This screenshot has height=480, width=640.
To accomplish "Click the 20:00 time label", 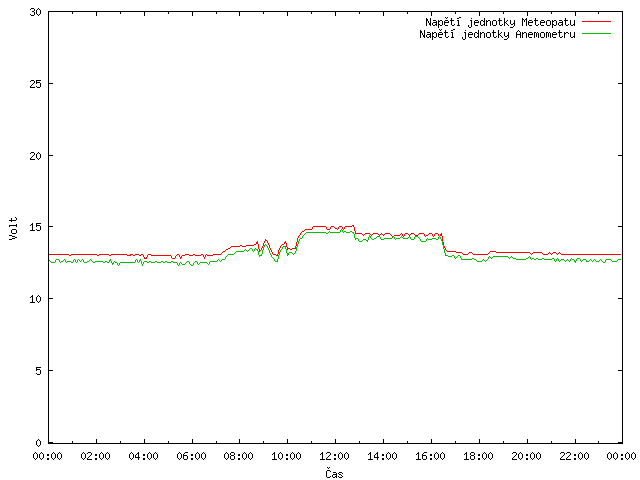I will pos(527,456).
